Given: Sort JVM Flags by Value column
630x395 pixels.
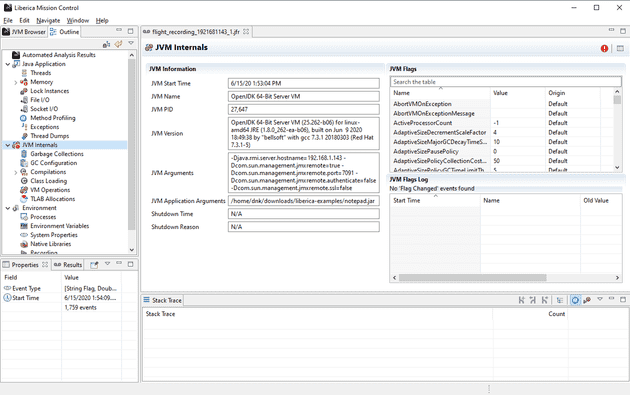Looking at the screenshot, I should click(518, 93).
